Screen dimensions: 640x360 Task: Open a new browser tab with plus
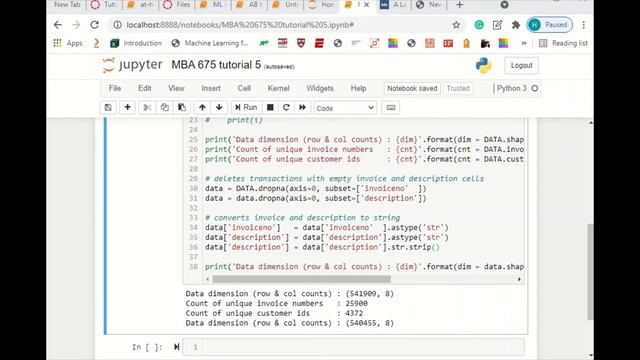click(x=460, y=5)
